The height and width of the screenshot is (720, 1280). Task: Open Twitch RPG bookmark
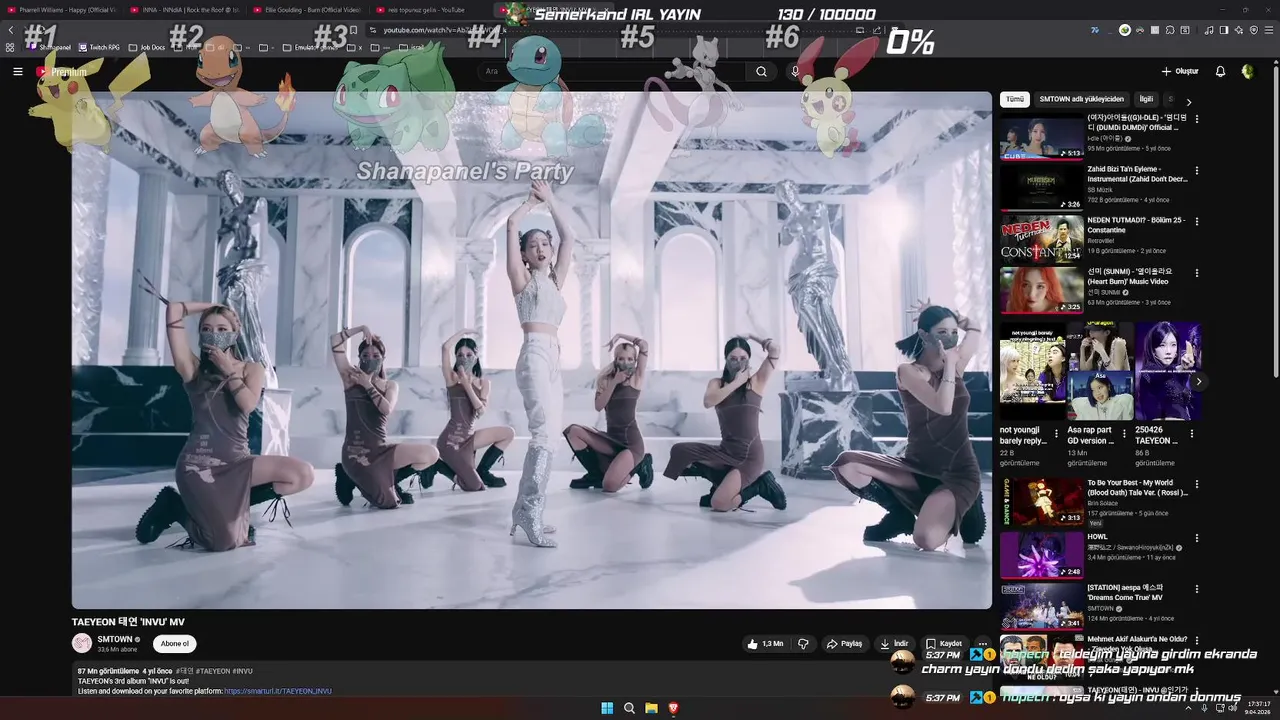click(100, 47)
